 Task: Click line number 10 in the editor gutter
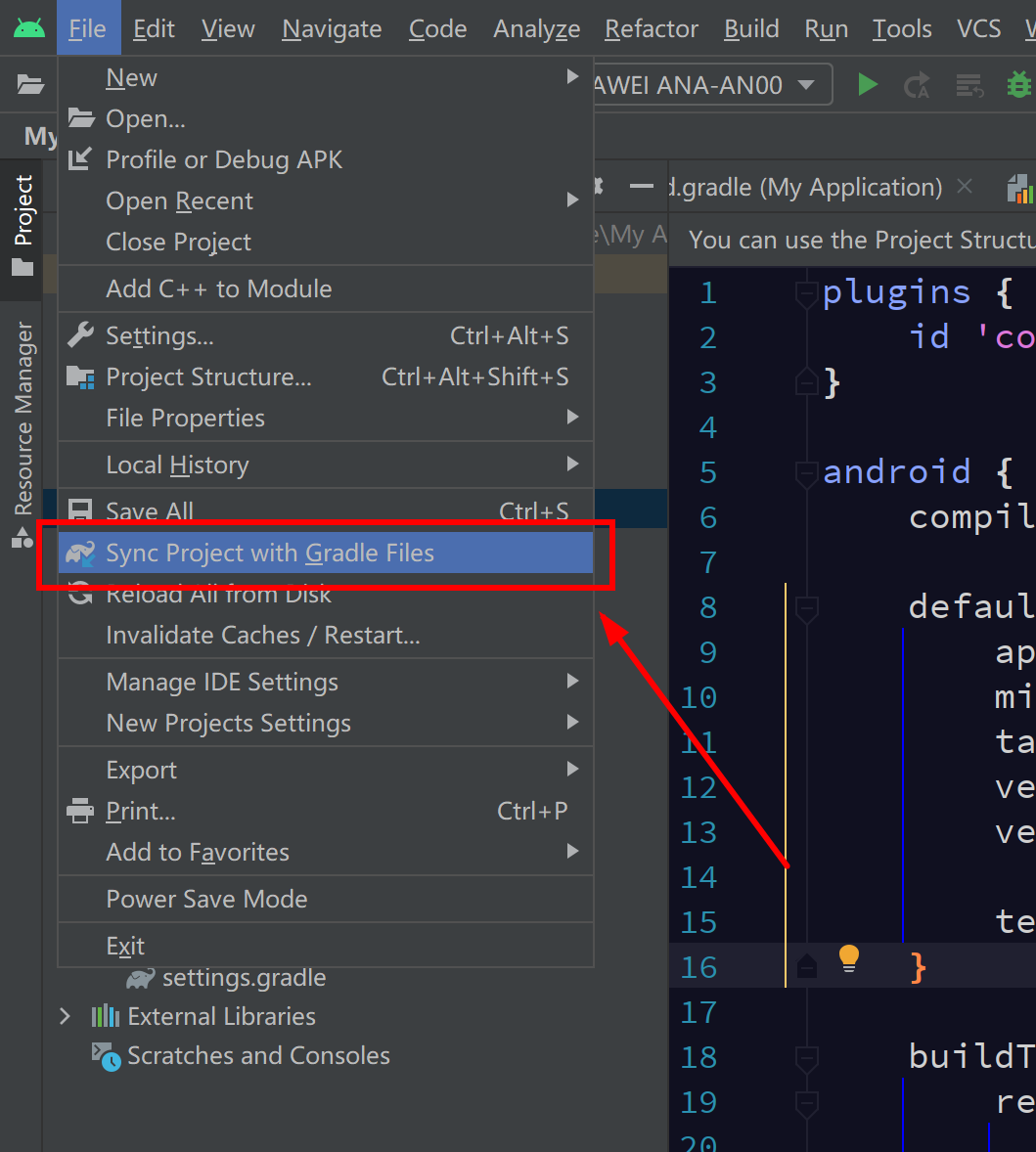(698, 697)
